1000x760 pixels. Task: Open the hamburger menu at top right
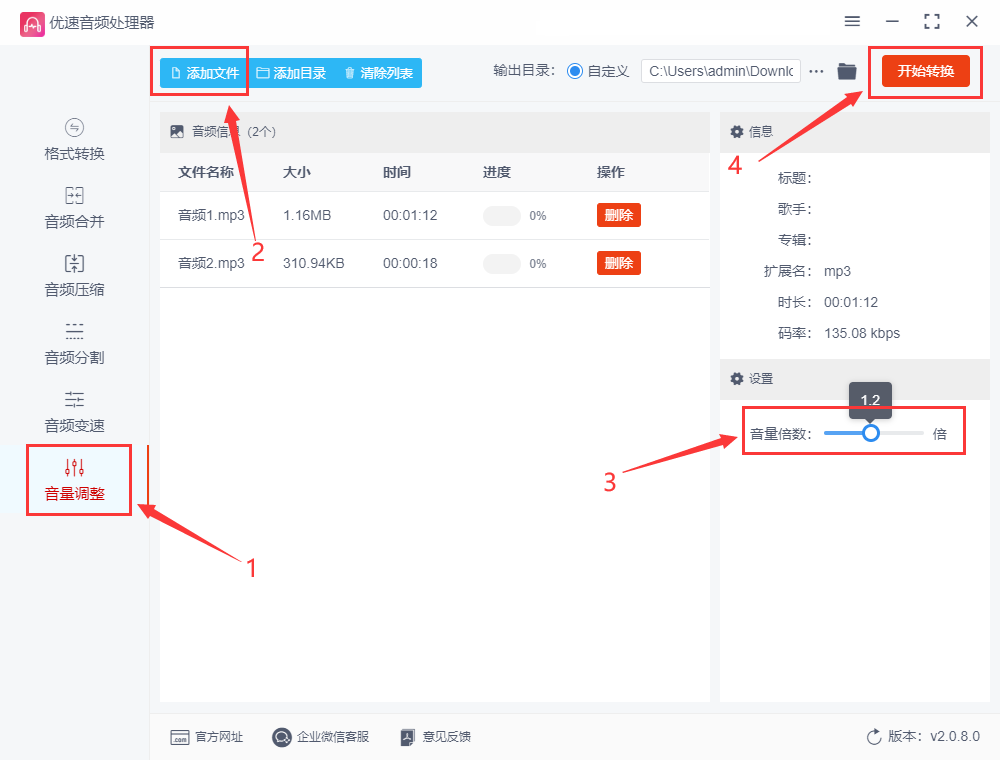[852, 21]
